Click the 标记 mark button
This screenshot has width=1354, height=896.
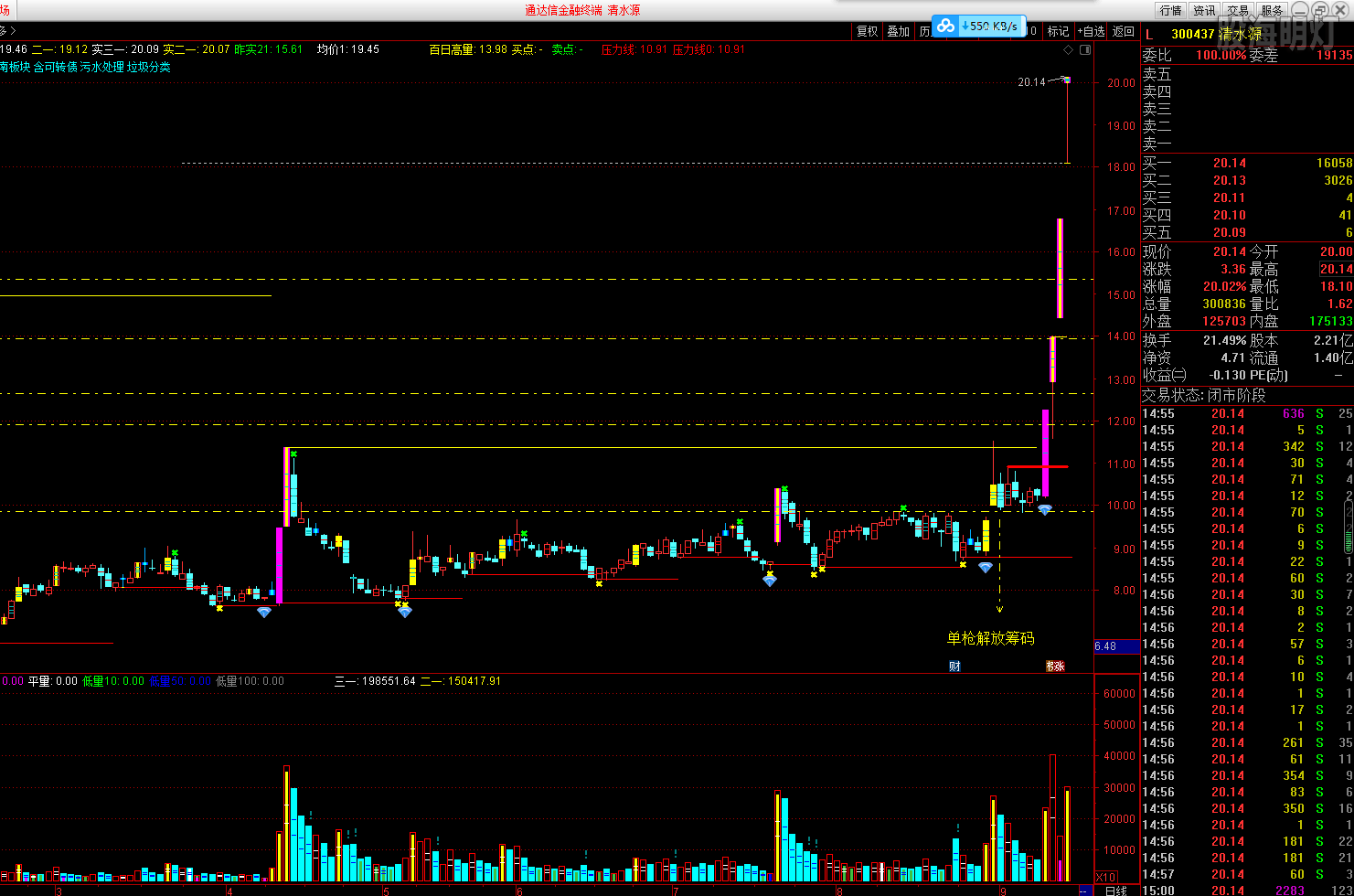click(x=1058, y=31)
